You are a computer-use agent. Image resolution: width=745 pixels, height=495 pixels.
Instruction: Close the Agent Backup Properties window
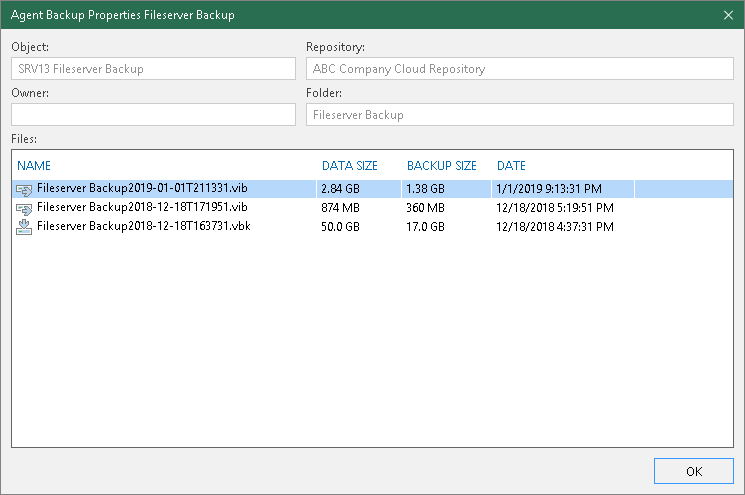click(x=728, y=15)
